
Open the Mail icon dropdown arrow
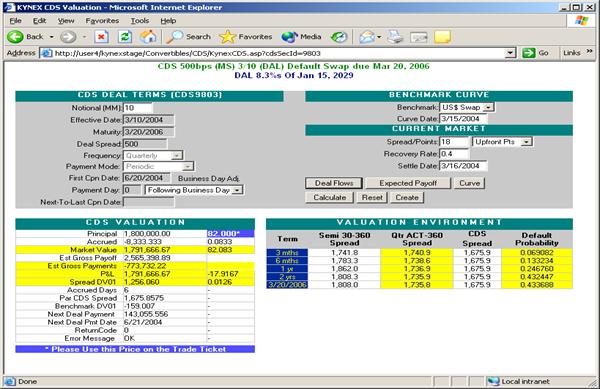[379, 37]
